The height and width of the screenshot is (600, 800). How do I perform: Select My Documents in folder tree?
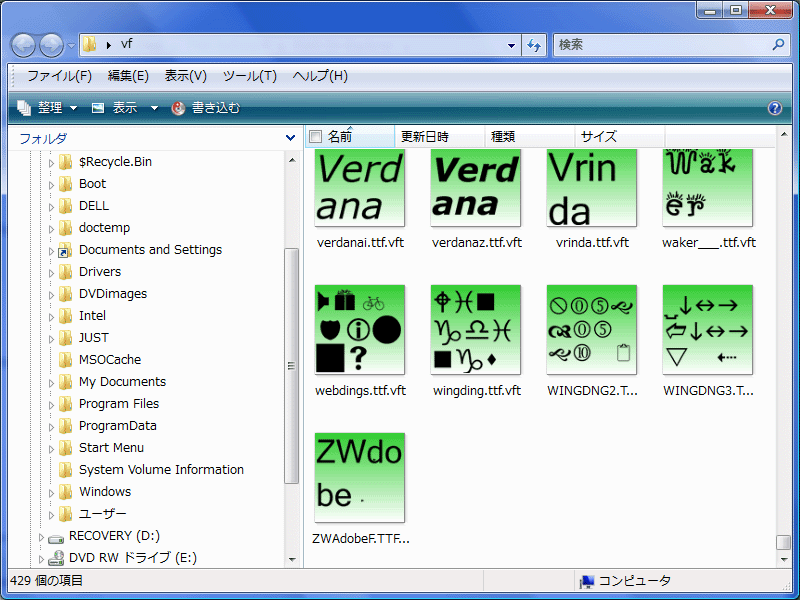point(122,382)
